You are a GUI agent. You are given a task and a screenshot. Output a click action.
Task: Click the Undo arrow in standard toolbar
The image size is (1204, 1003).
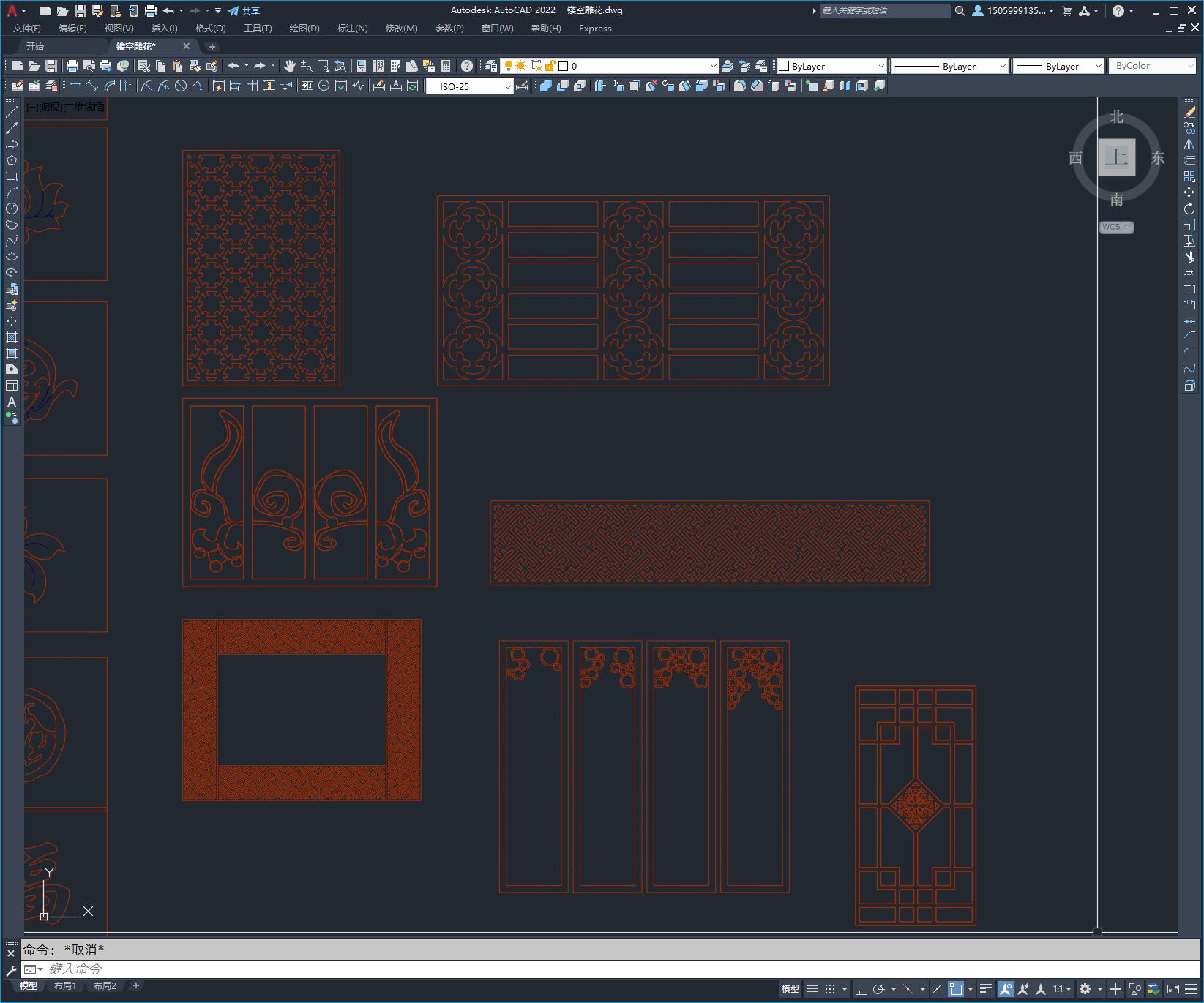(234, 66)
